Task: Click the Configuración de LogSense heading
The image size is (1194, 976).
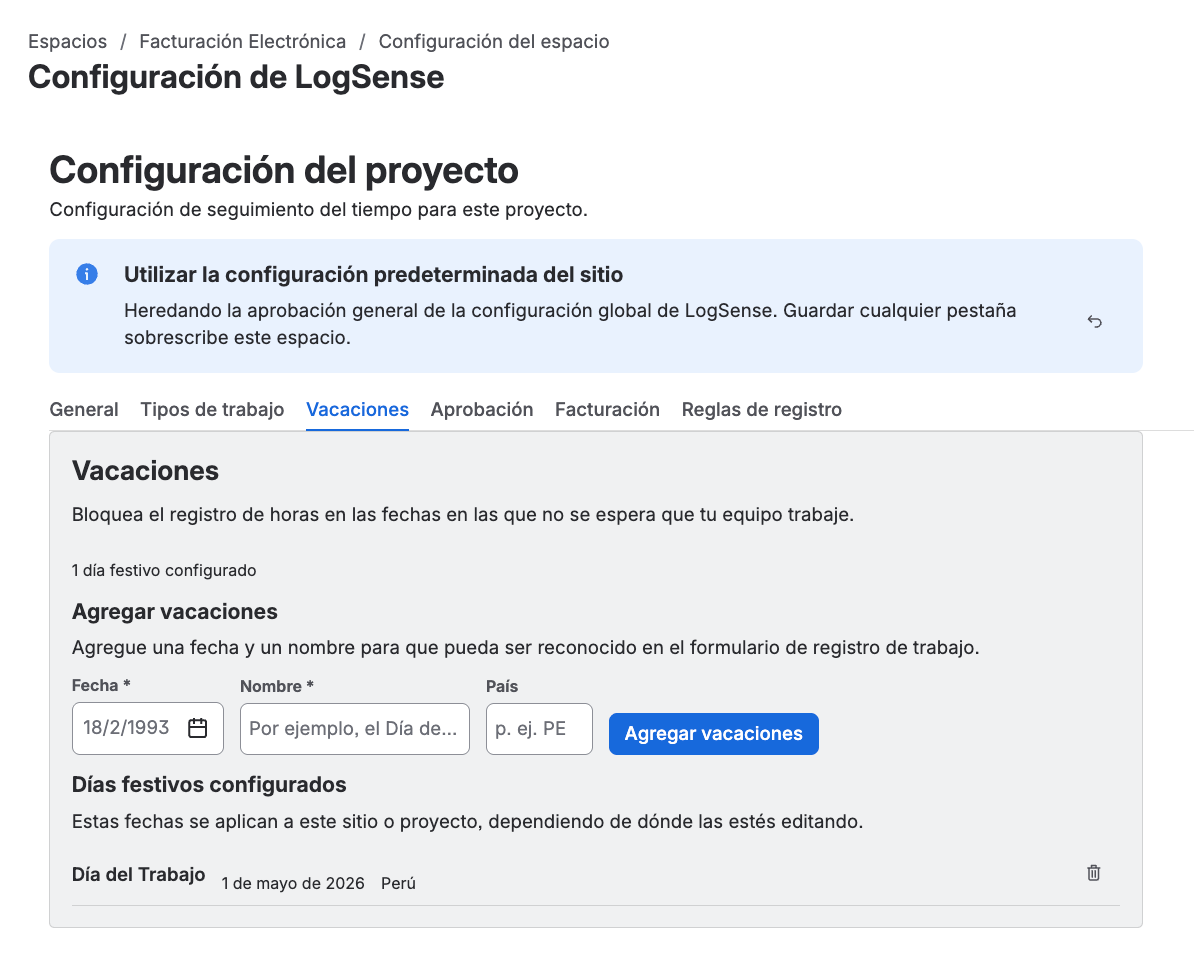Action: click(x=236, y=77)
